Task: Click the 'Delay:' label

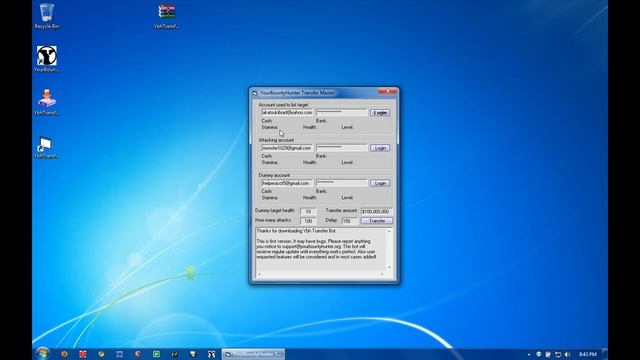Action: tap(331, 220)
